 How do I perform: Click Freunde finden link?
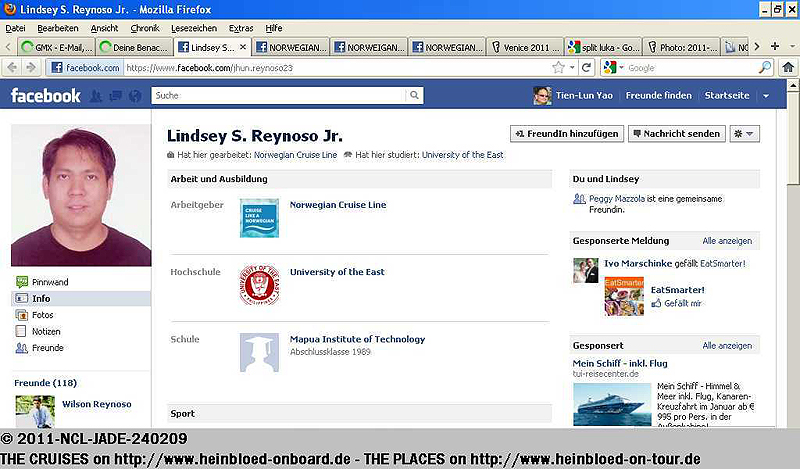pyautogui.click(x=659, y=95)
